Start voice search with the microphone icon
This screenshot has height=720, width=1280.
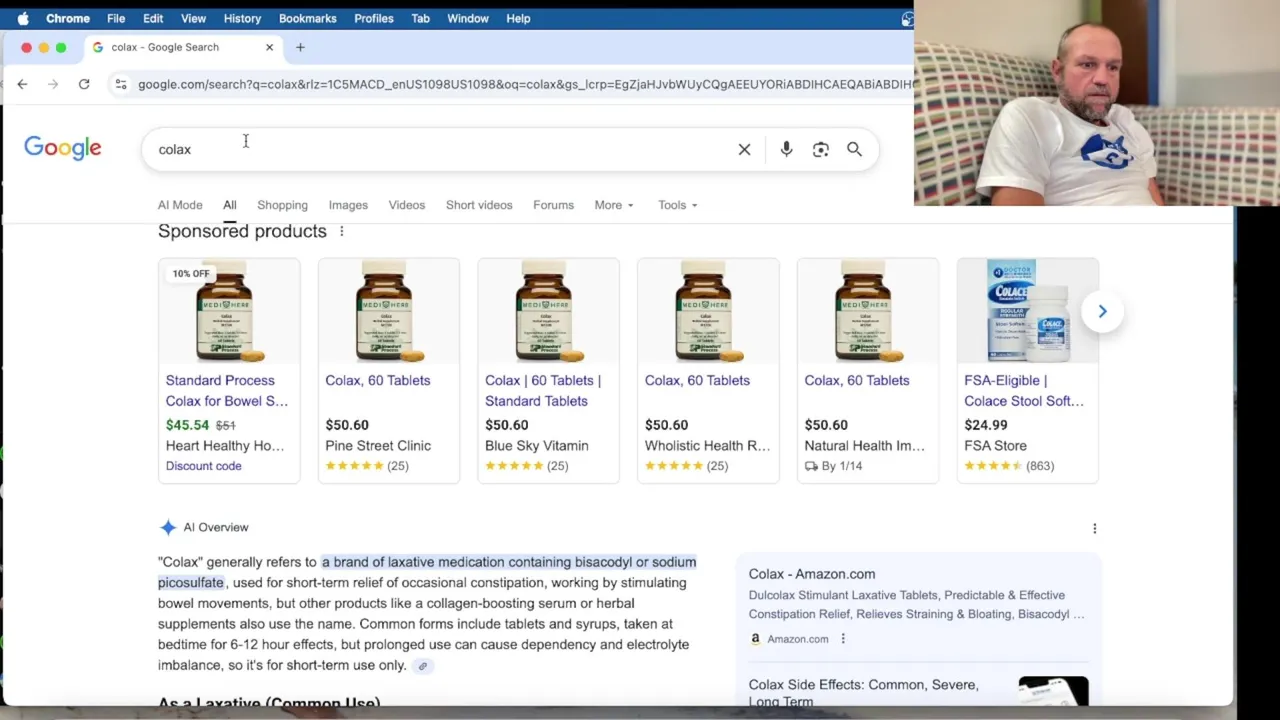(x=786, y=149)
